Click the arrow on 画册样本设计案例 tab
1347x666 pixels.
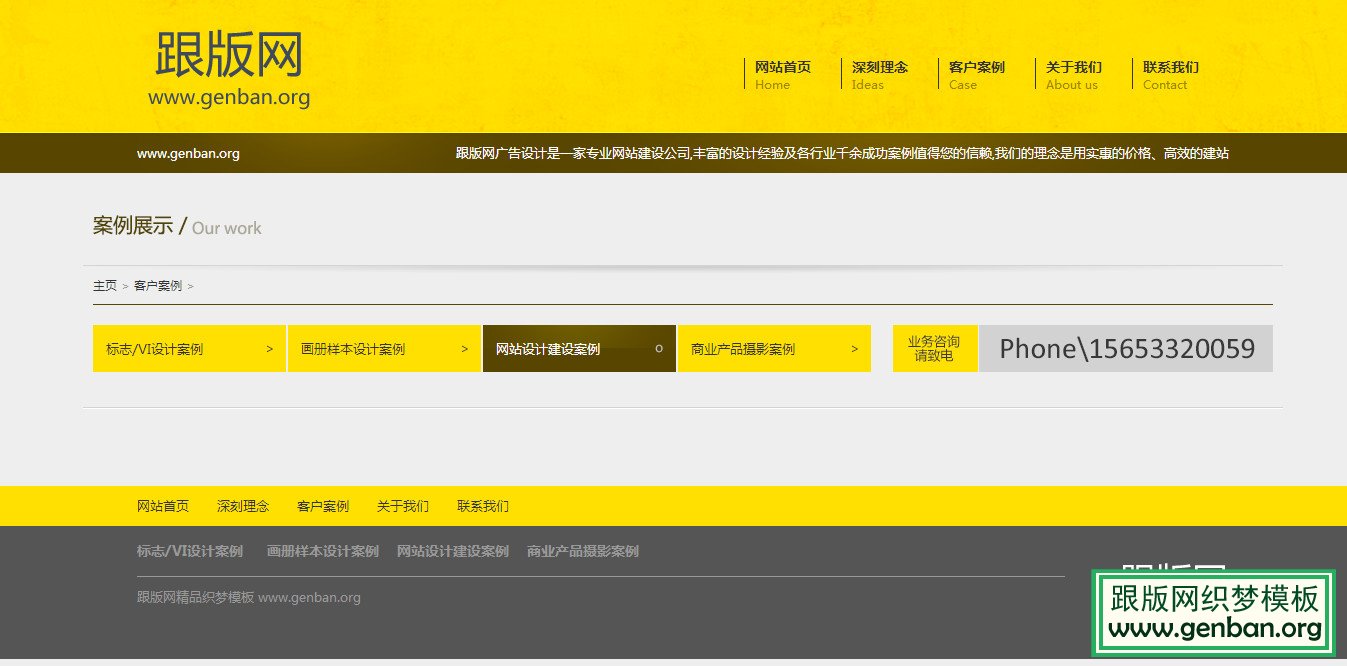pos(464,348)
